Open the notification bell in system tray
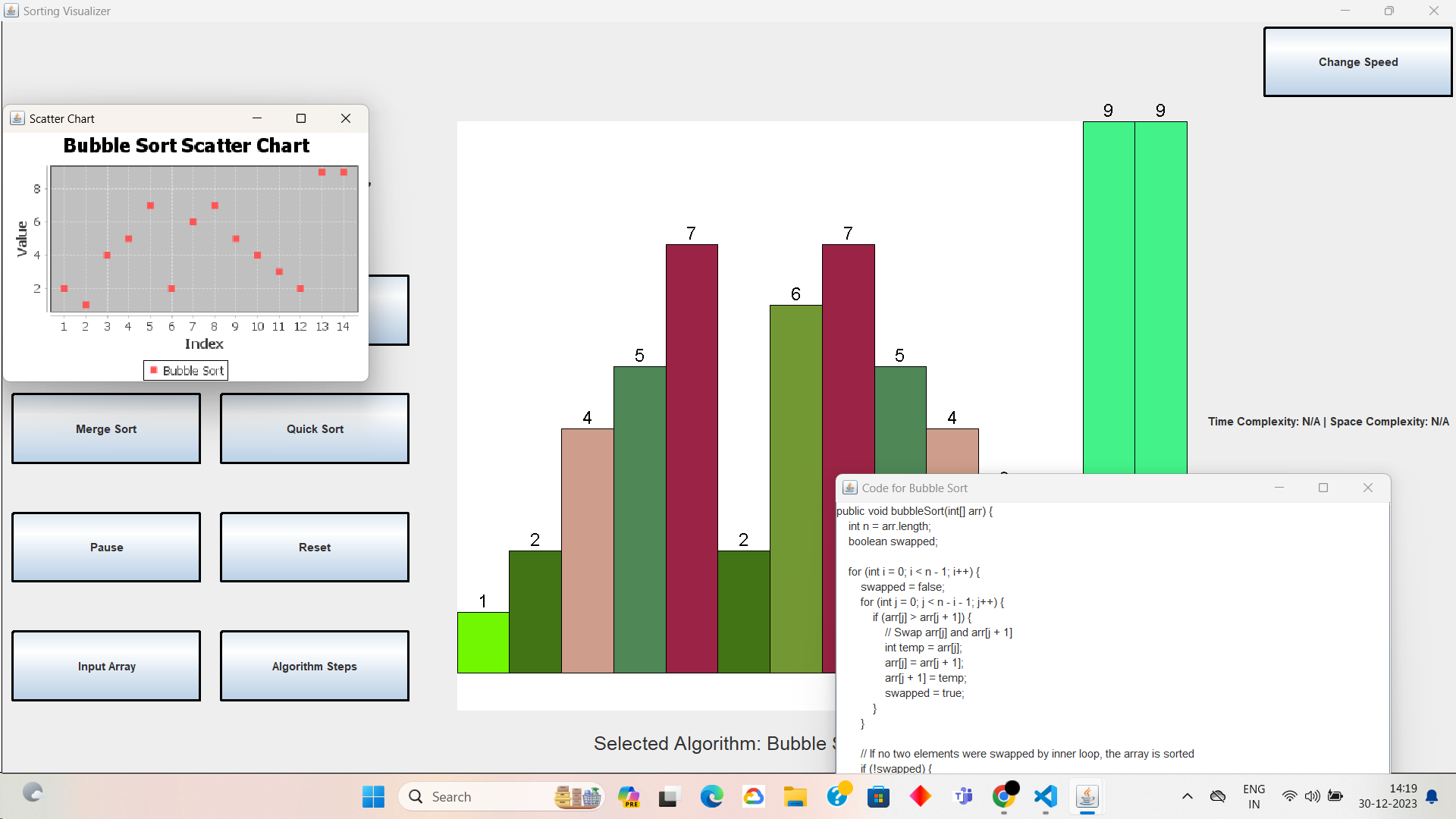1456x819 pixels. click(x=1432, y=796)
